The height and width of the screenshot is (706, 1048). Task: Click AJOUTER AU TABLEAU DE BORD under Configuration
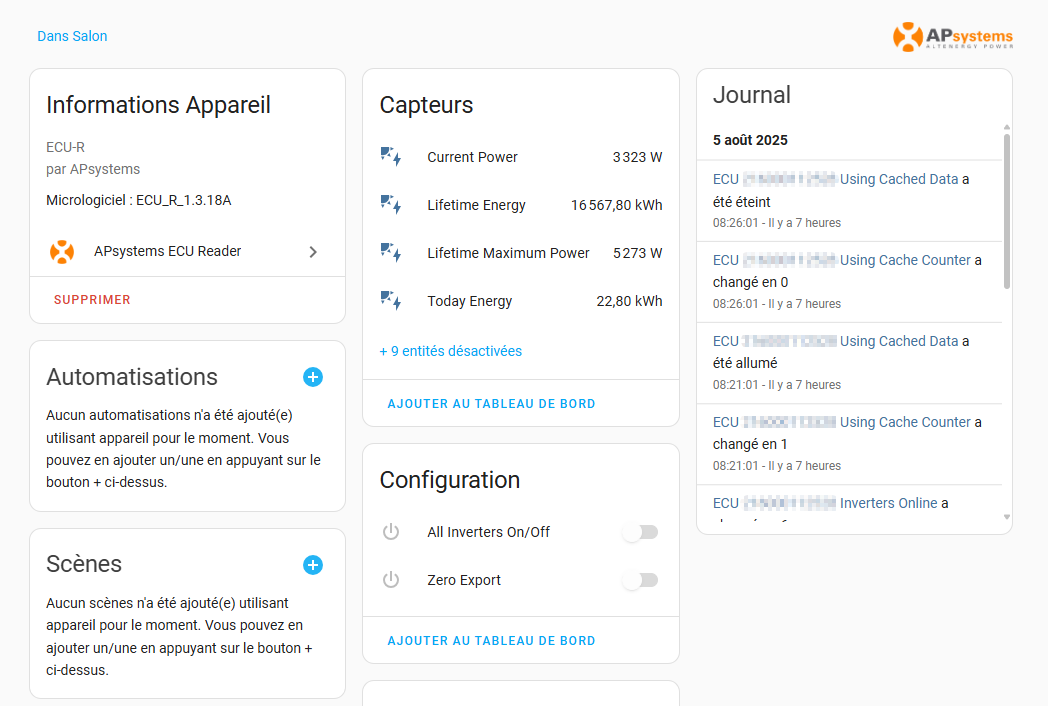[x=491, y=640]
